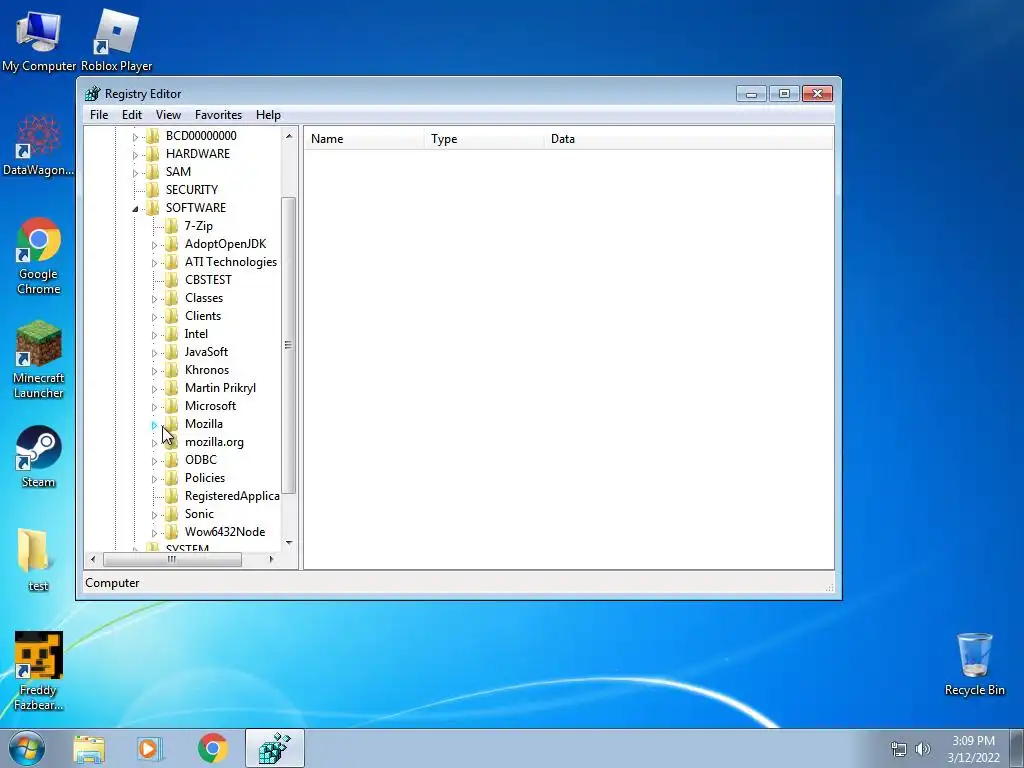Click Show desktop button at taskbar end
Screen dimensions: 1024x768
(x=1017, y=748)
